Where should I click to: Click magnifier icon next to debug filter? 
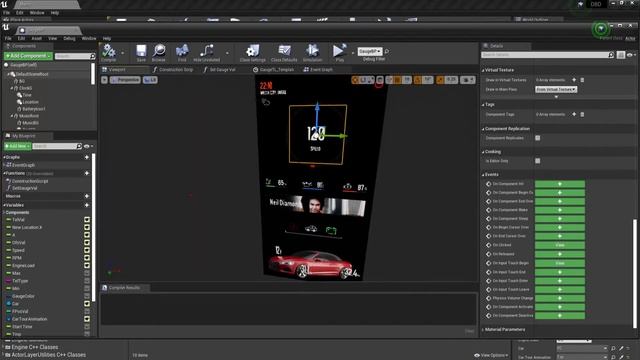(x=387, y=52)
